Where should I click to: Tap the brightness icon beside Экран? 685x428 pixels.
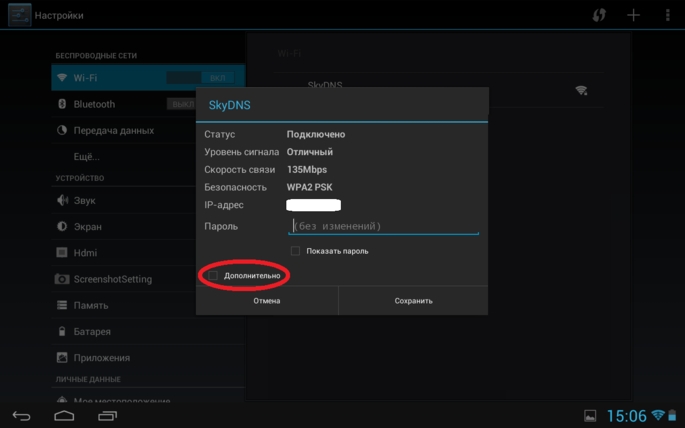click(62, 226)
